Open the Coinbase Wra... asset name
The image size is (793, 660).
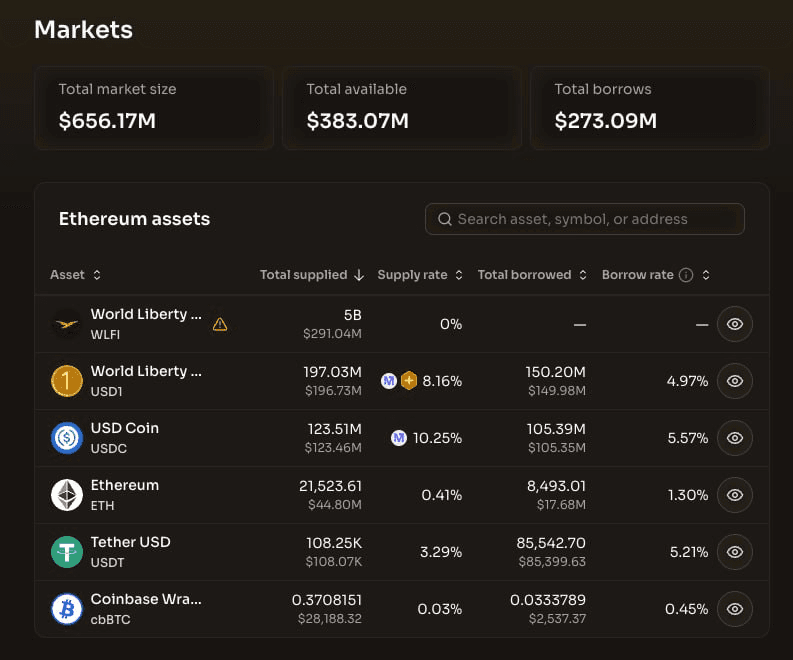(146, 599)
